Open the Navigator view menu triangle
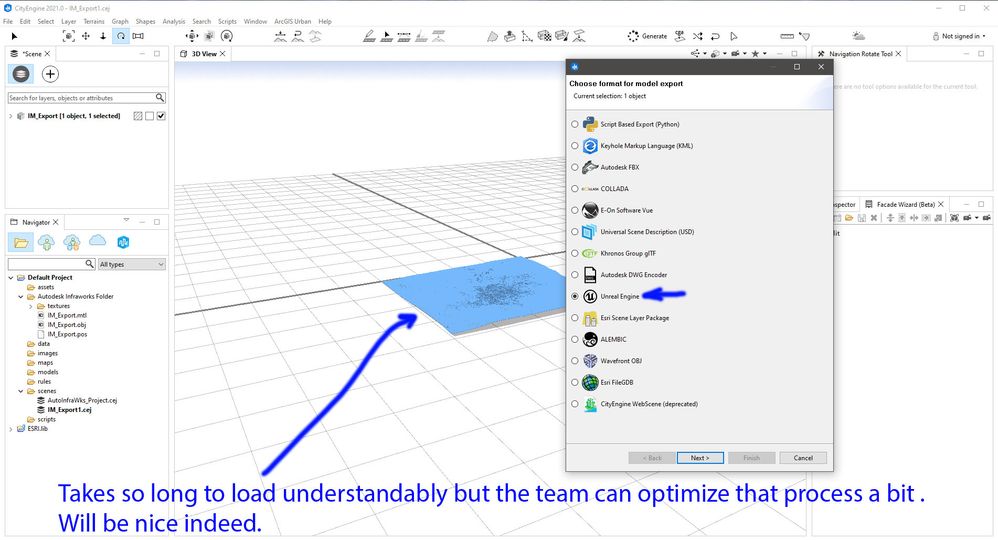998x540 pixels. (126, 220)
